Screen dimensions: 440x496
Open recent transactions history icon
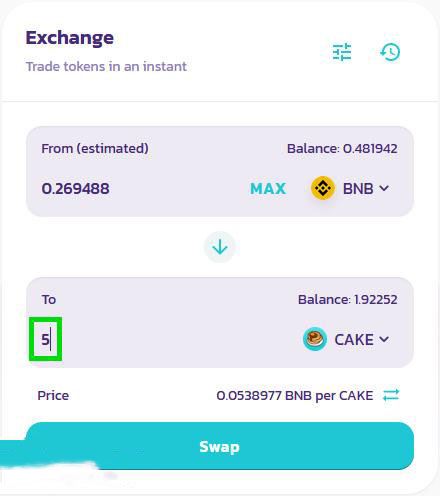click(390, 52)
